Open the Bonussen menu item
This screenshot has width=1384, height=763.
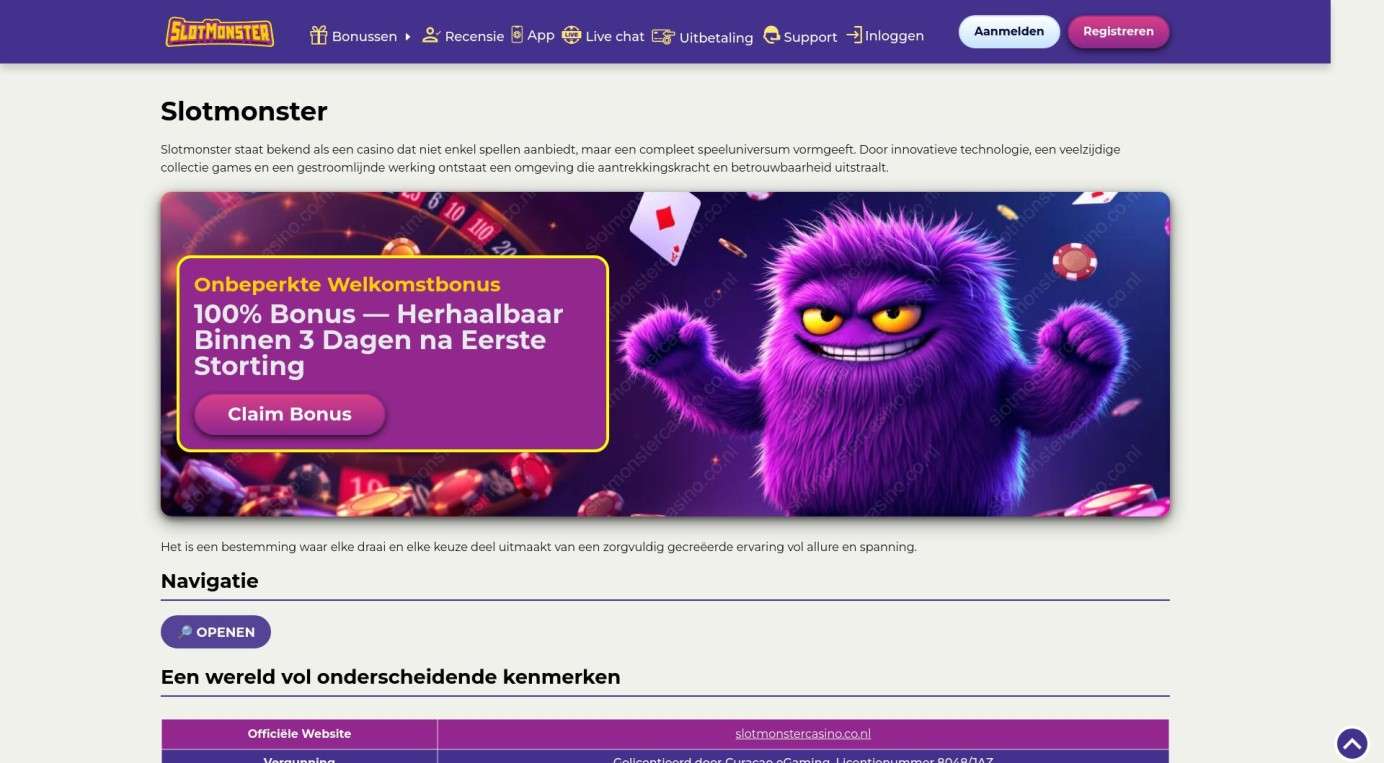pos(364,36)
